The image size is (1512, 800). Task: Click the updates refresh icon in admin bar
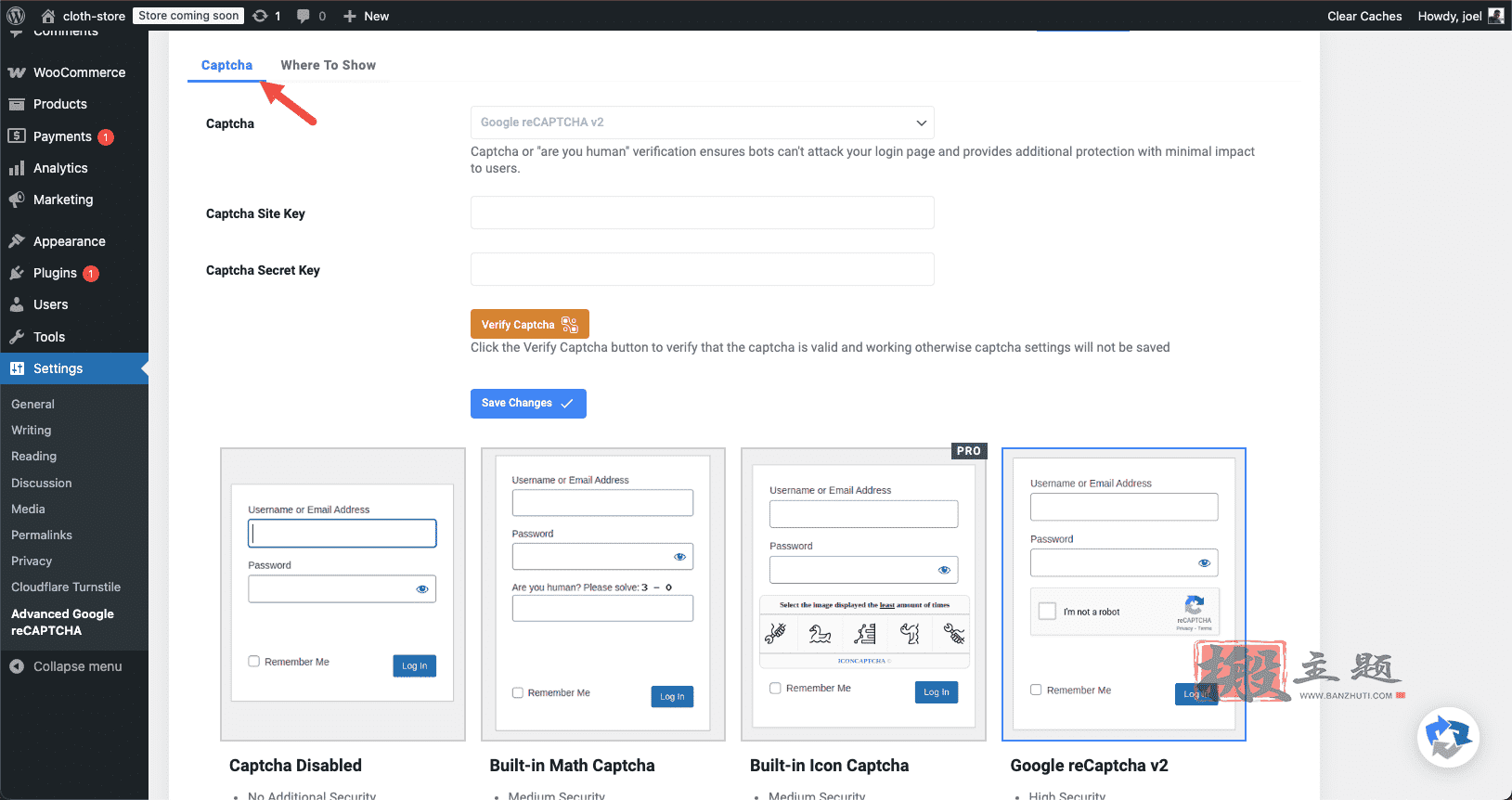pyautogui.click(x=260, y=16)
